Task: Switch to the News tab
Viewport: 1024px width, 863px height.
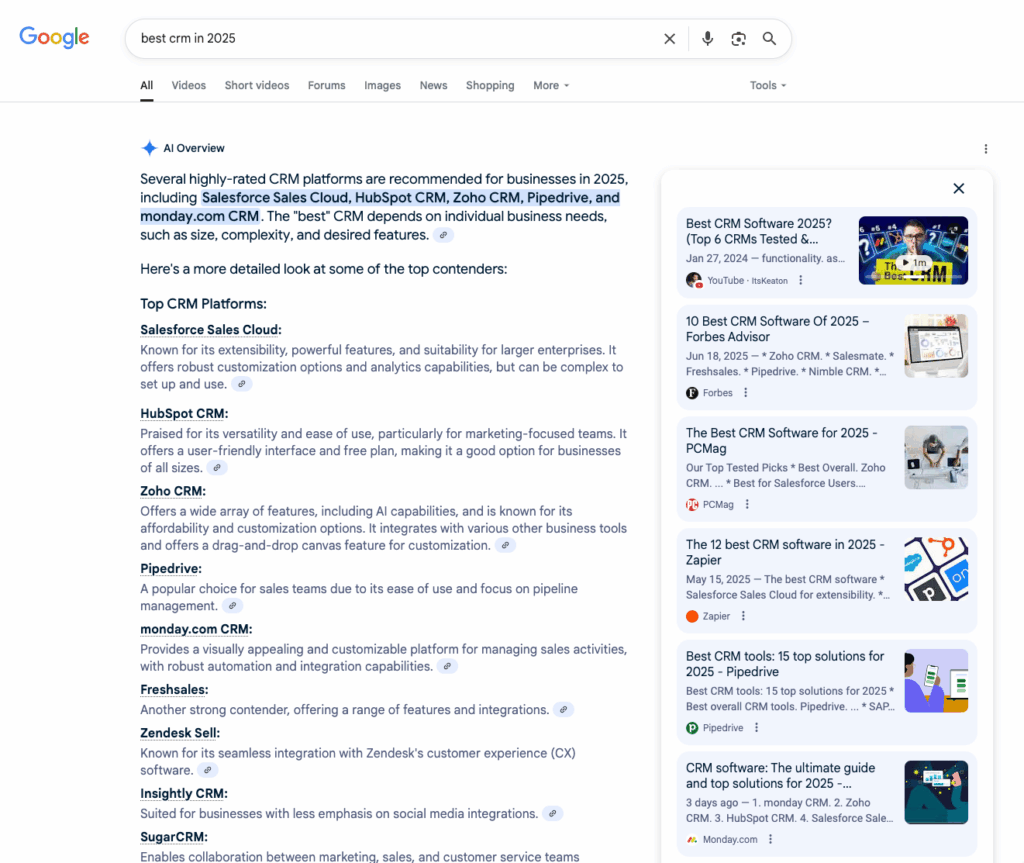Action: click(434, 86)
